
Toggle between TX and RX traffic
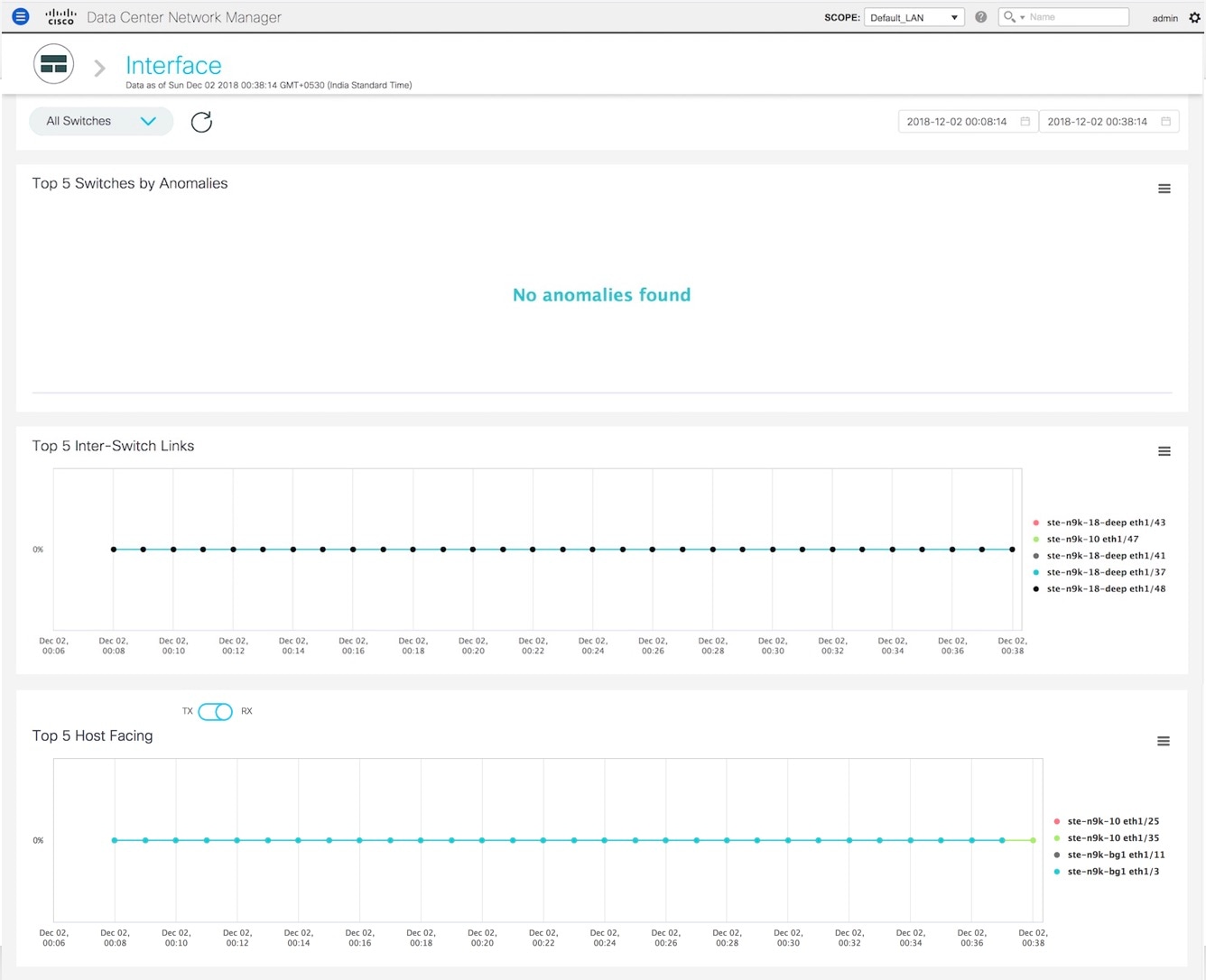pos(216,711)
